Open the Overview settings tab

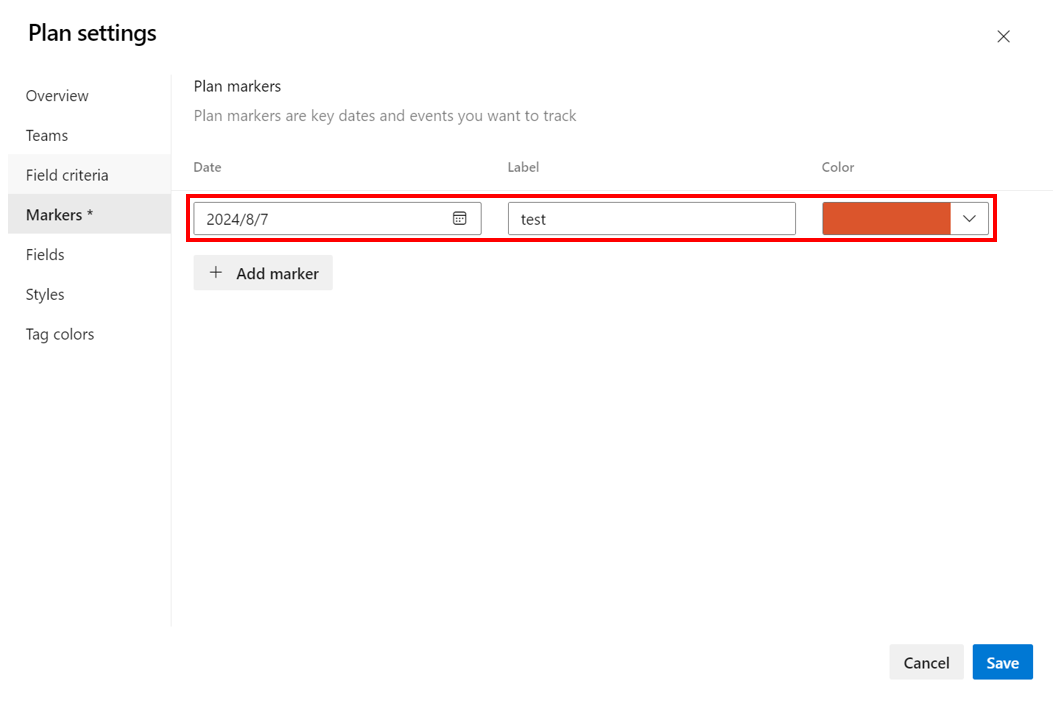coord(89,96)
